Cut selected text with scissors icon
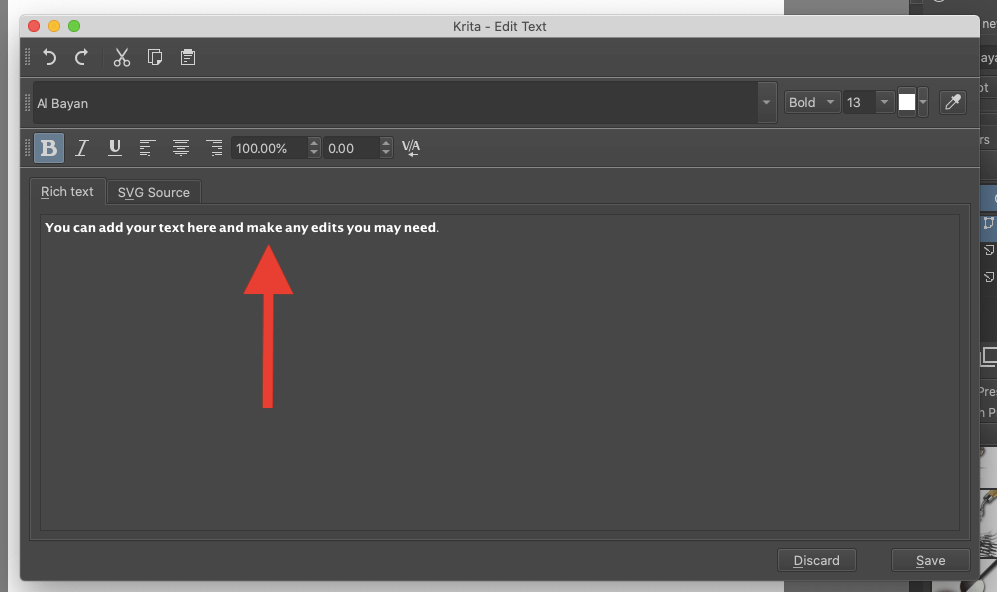 tap(121, 57)
